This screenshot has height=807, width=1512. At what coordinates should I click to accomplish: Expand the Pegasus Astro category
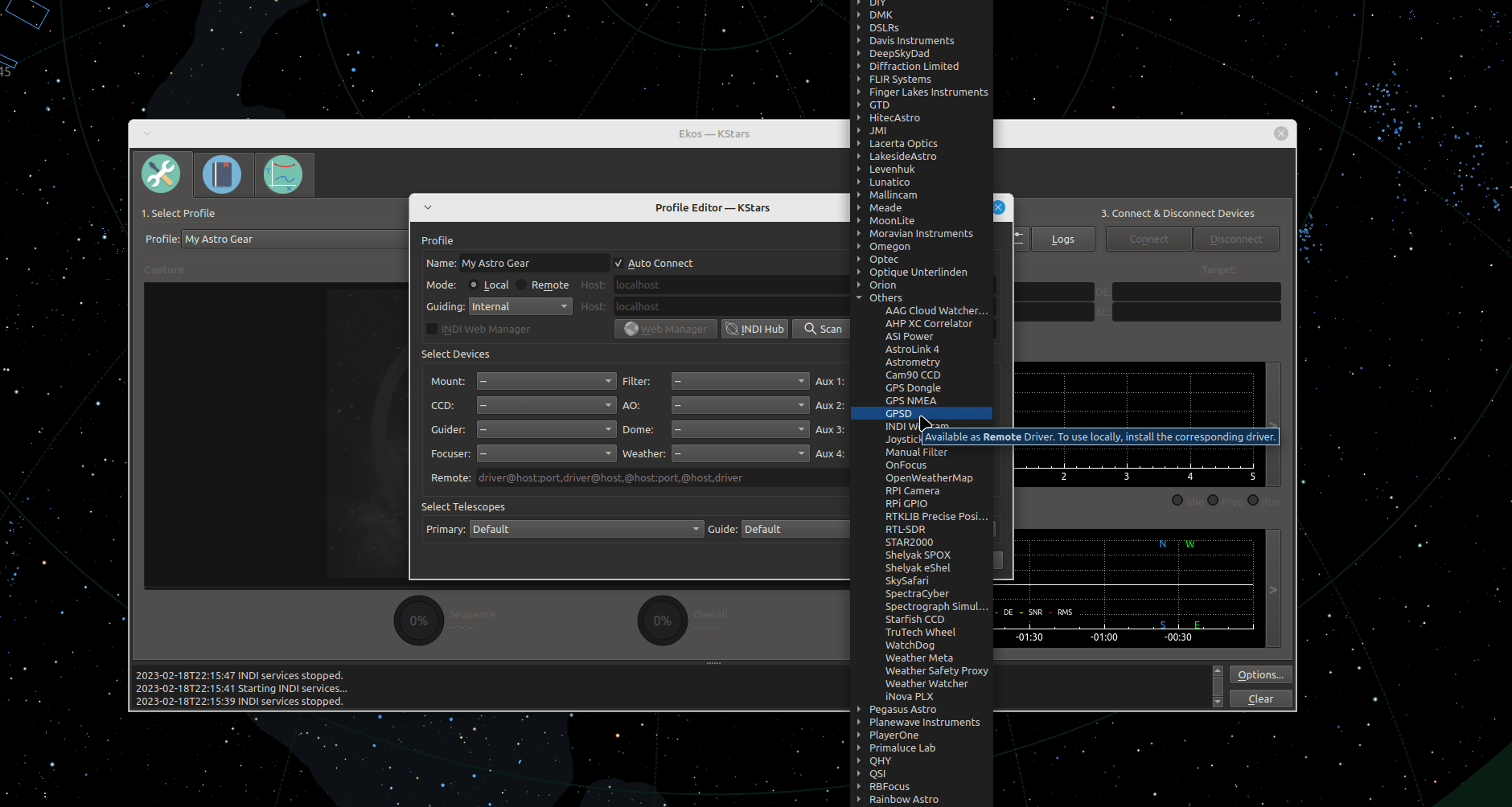point(859,709)
